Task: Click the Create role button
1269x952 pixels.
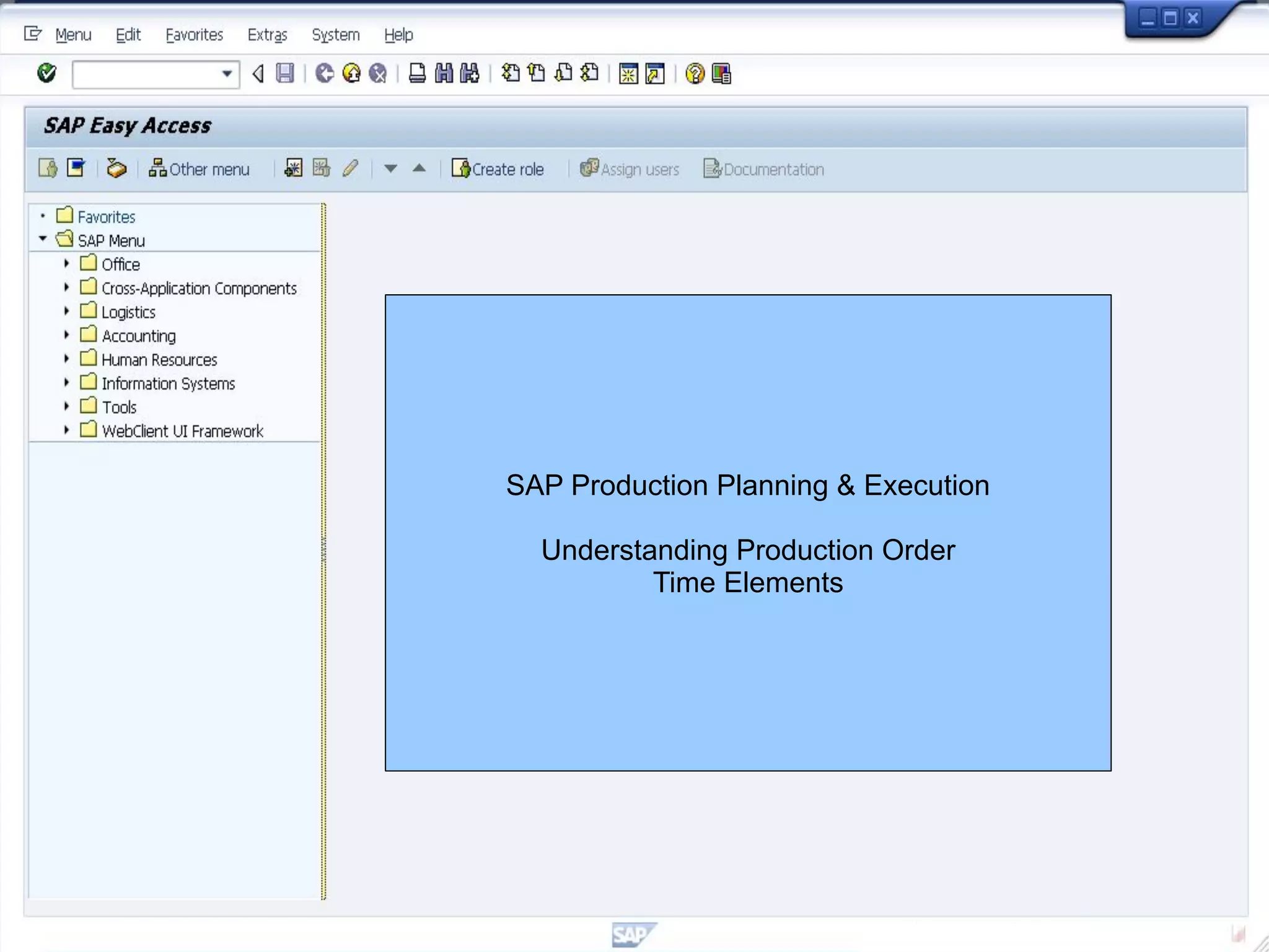Action: coord(498,169)
